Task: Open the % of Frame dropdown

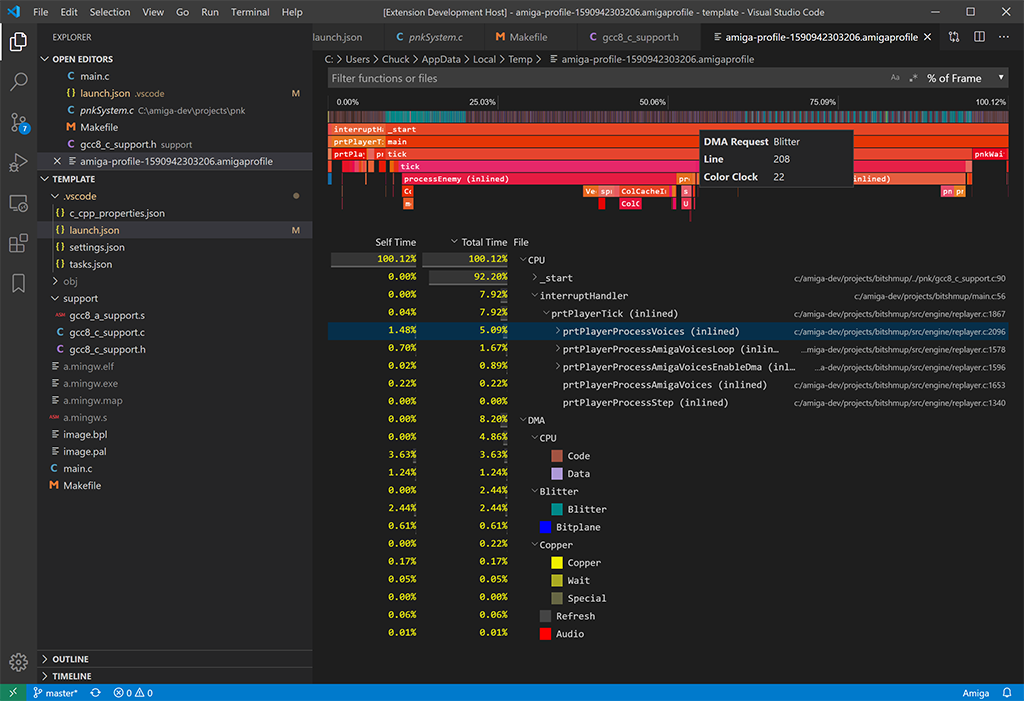Action: [965, 78]
